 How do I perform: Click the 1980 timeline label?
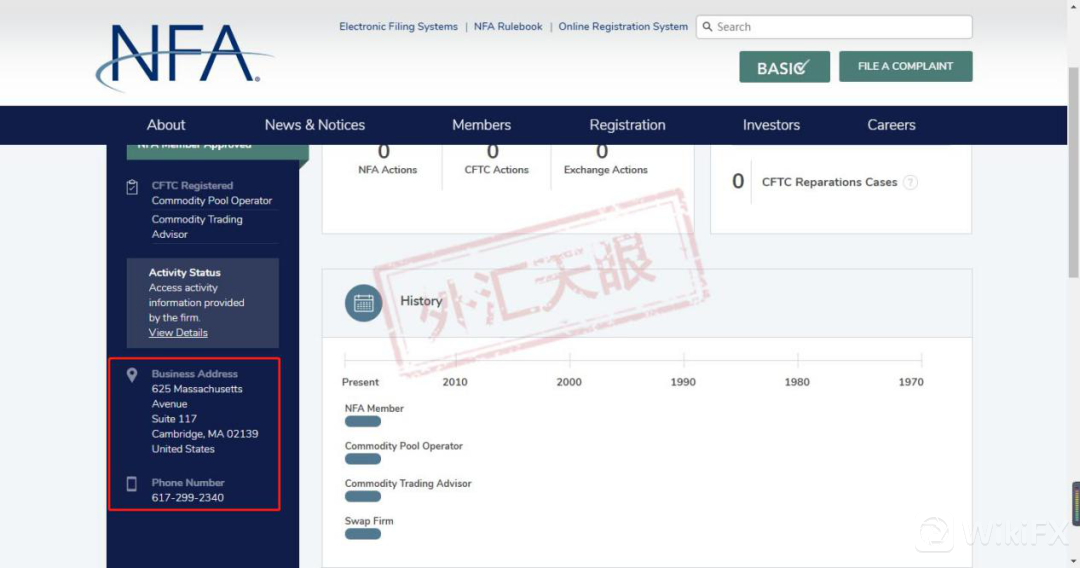point(797,382)
